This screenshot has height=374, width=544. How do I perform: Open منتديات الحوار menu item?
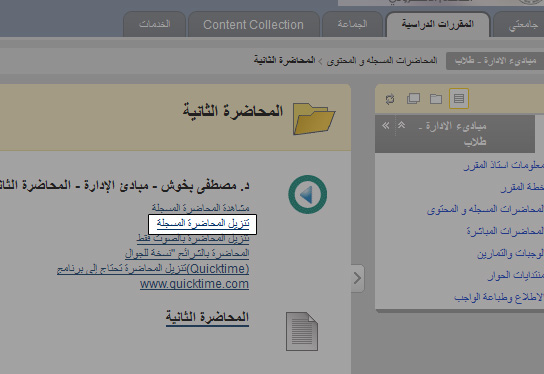click(x=516, y=275)
